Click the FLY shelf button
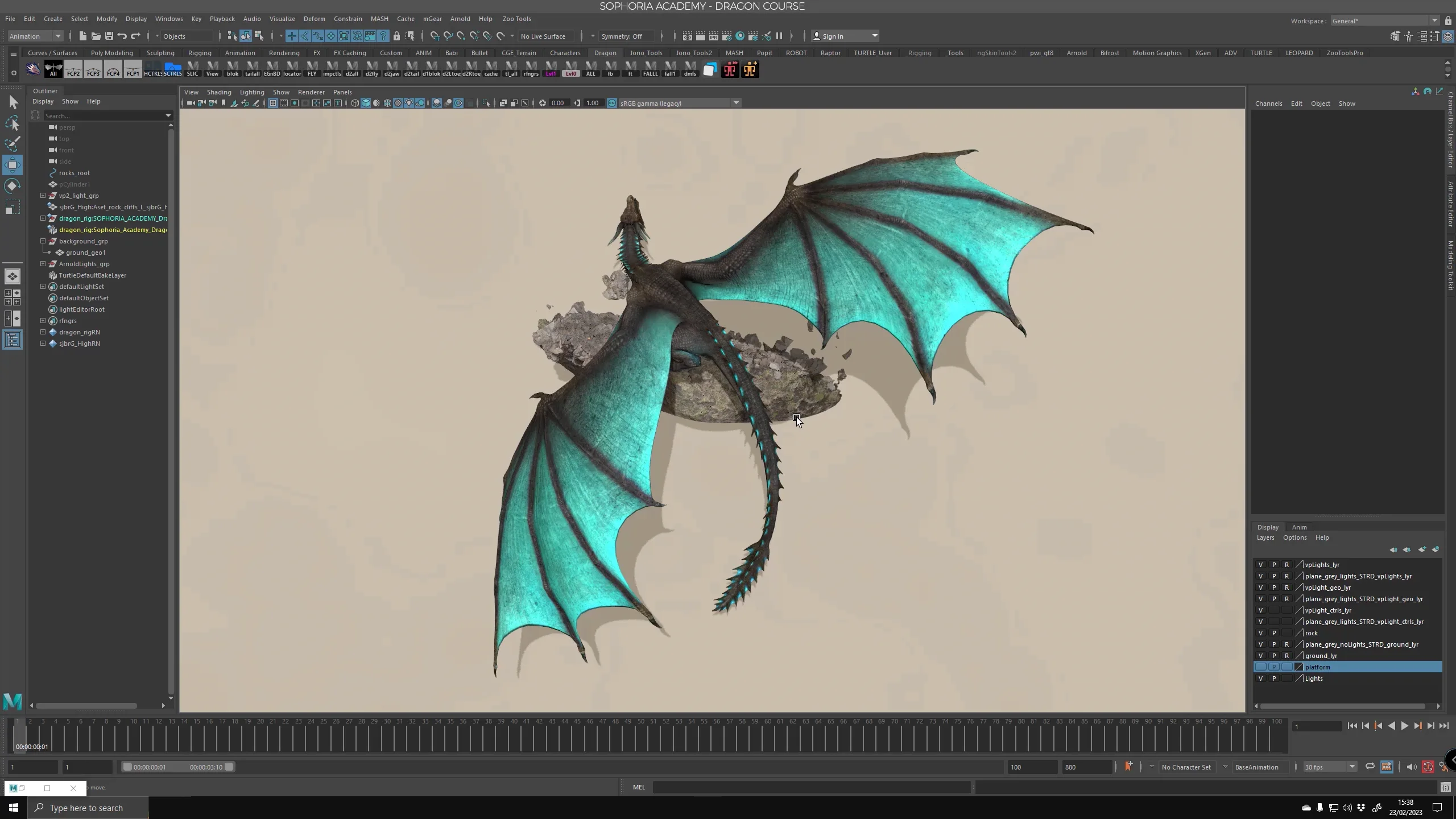This screenshot has height=819, width=1456. (x=312, y=69)
